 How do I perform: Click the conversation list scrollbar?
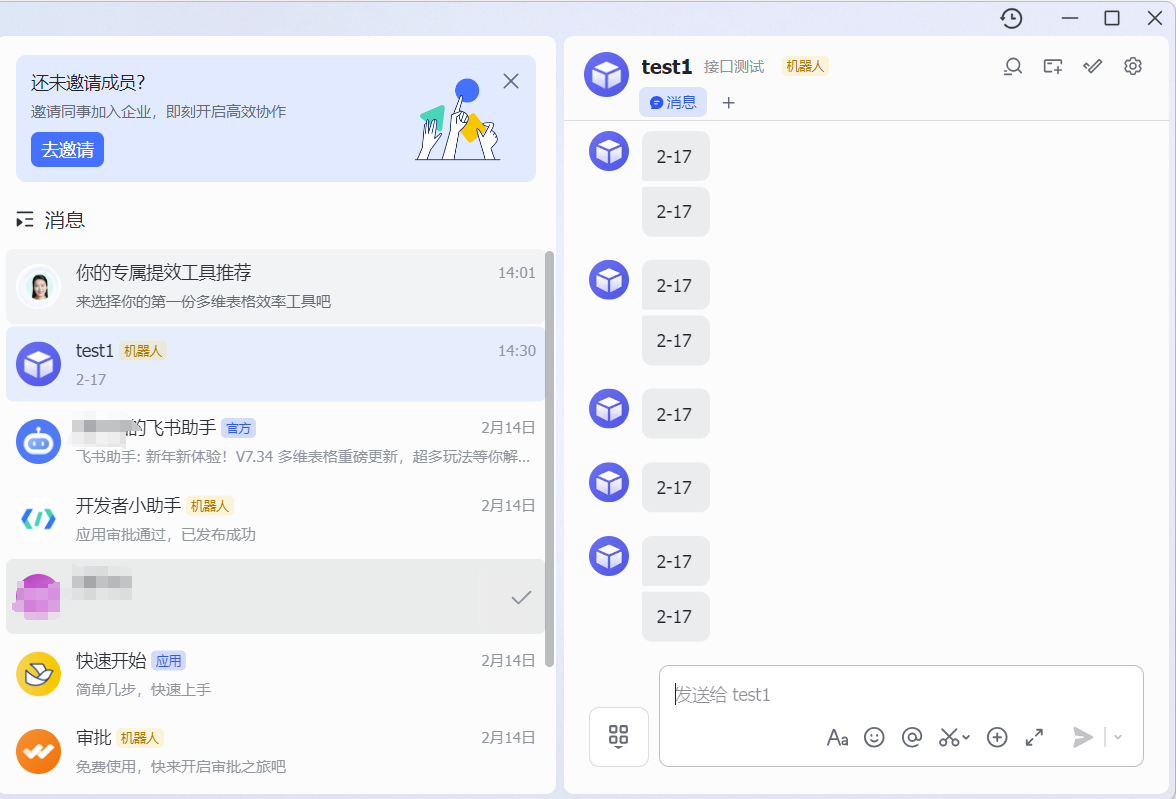[549, 450]
